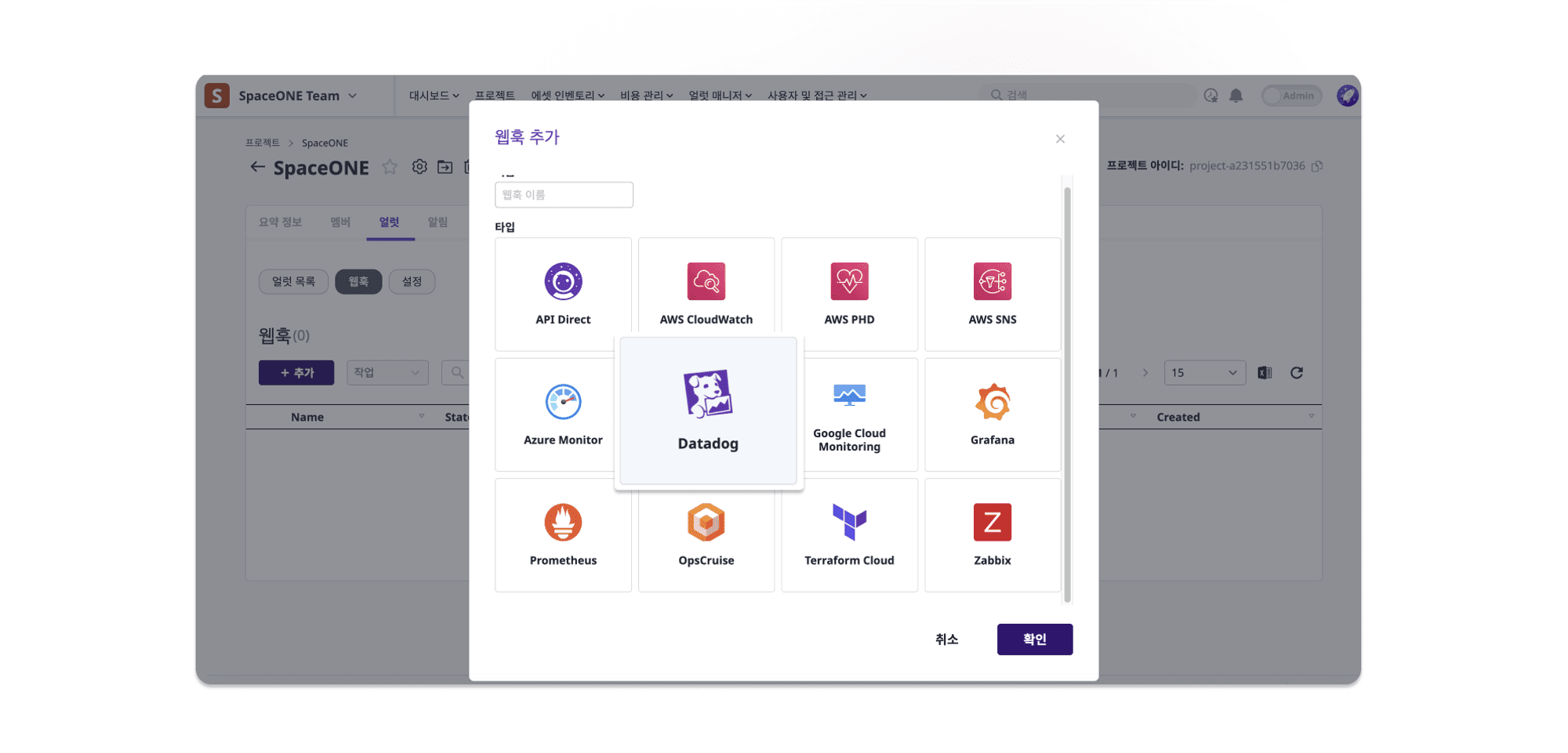The height and width of the screenshot is (753, 1568).
Task: Open the 에셋 인벤토리 menu
Action: click(x=568, y=96)
